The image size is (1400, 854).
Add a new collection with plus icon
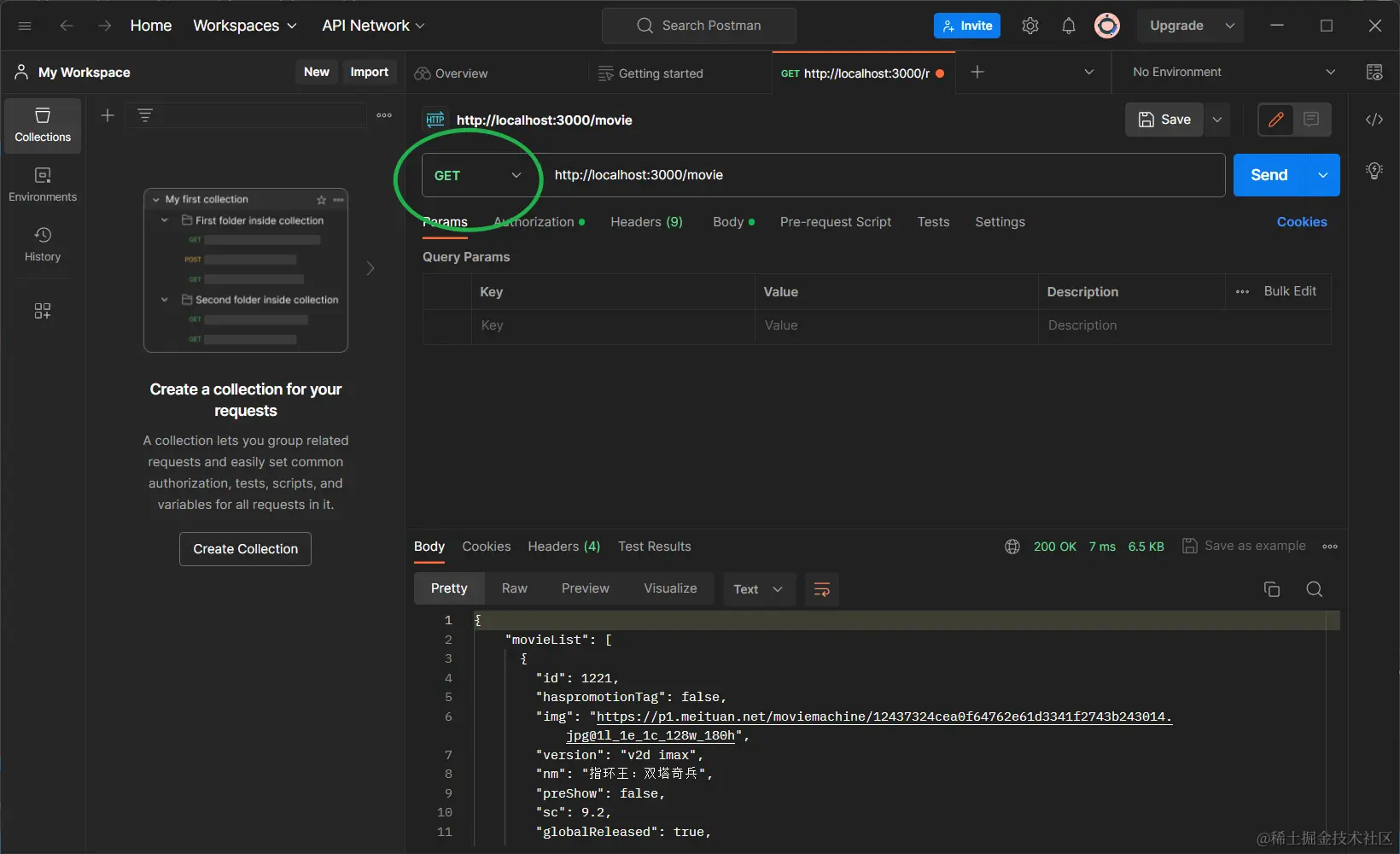[x=108, y=115]
